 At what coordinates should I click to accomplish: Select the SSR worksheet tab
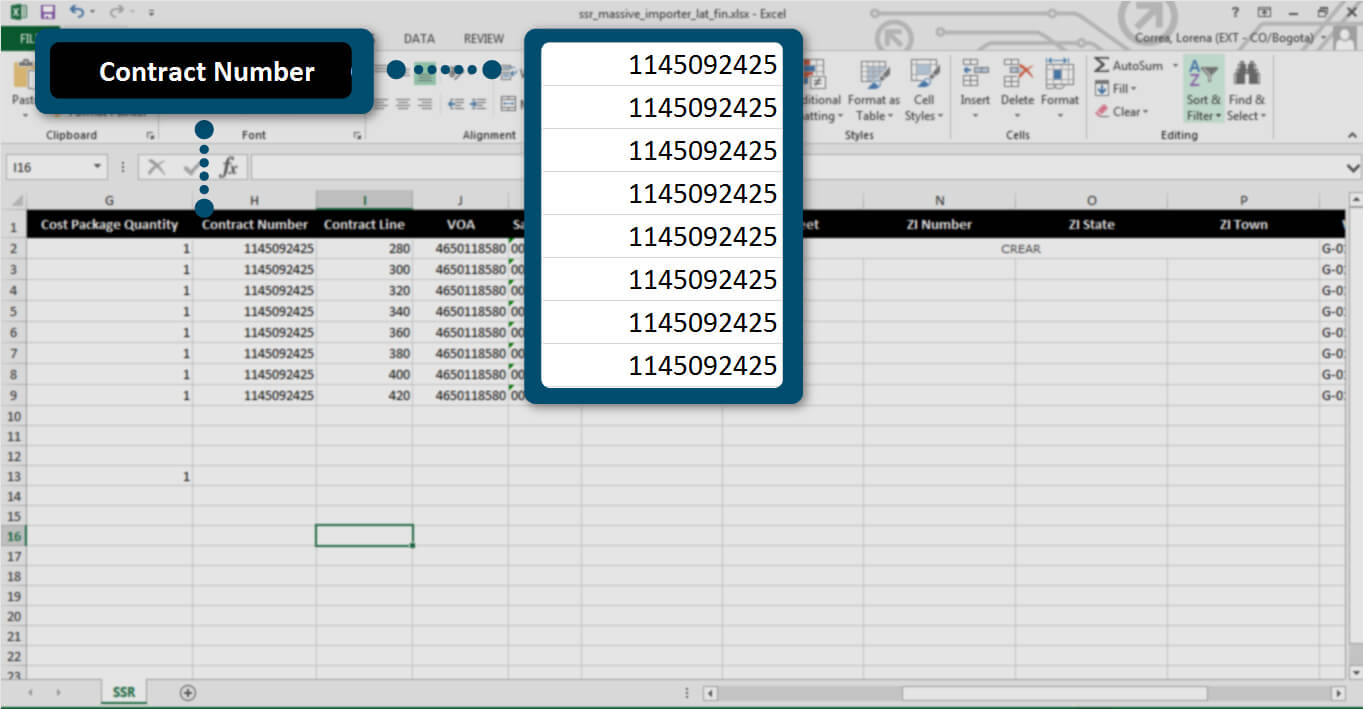pos(124,692)
